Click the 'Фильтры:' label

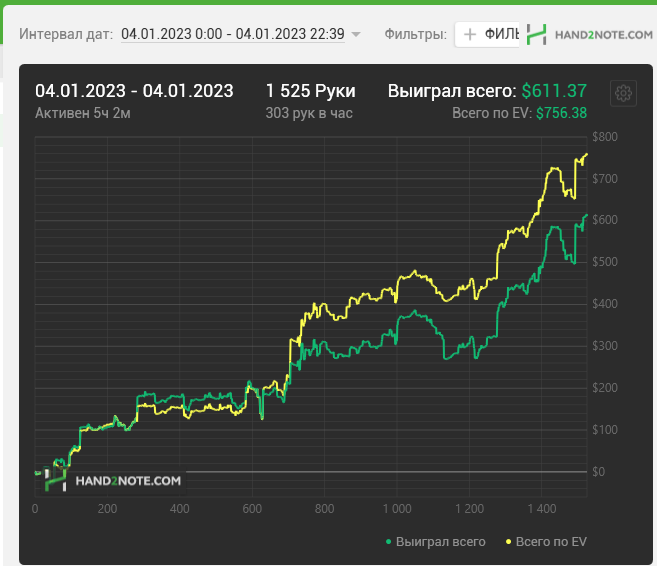(416, 34)
